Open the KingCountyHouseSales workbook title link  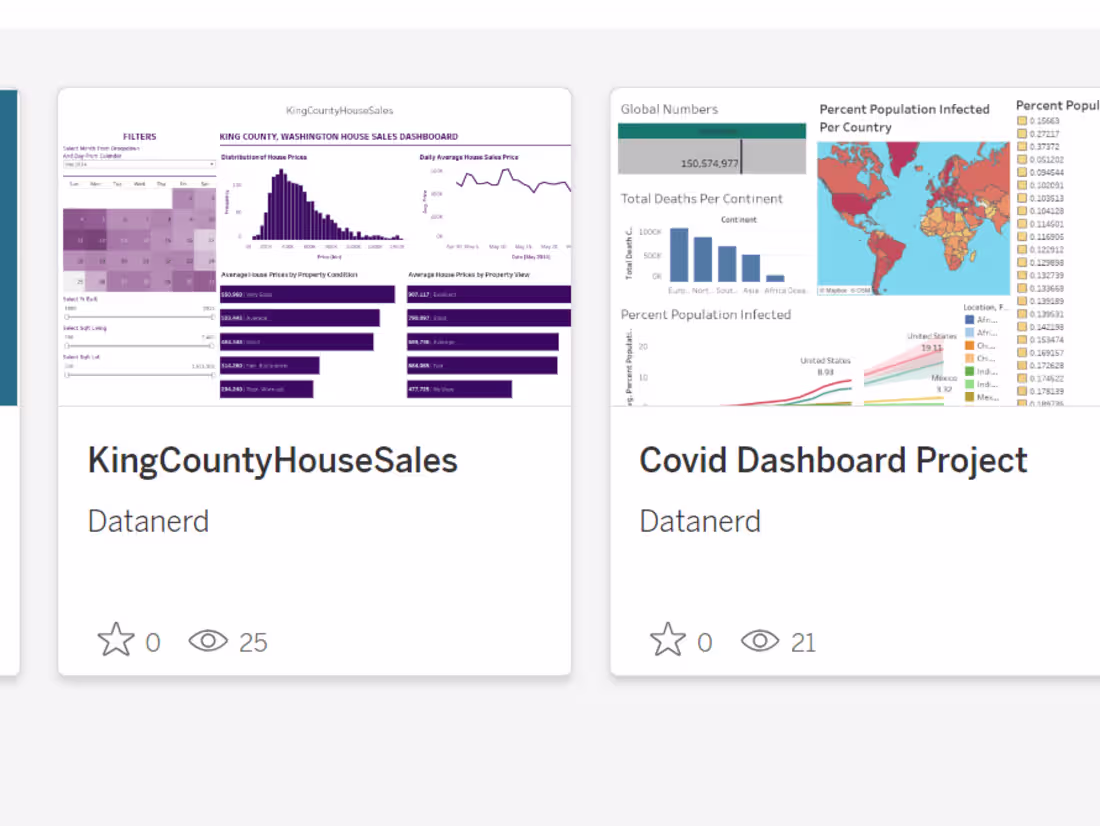tap(272, 460)
